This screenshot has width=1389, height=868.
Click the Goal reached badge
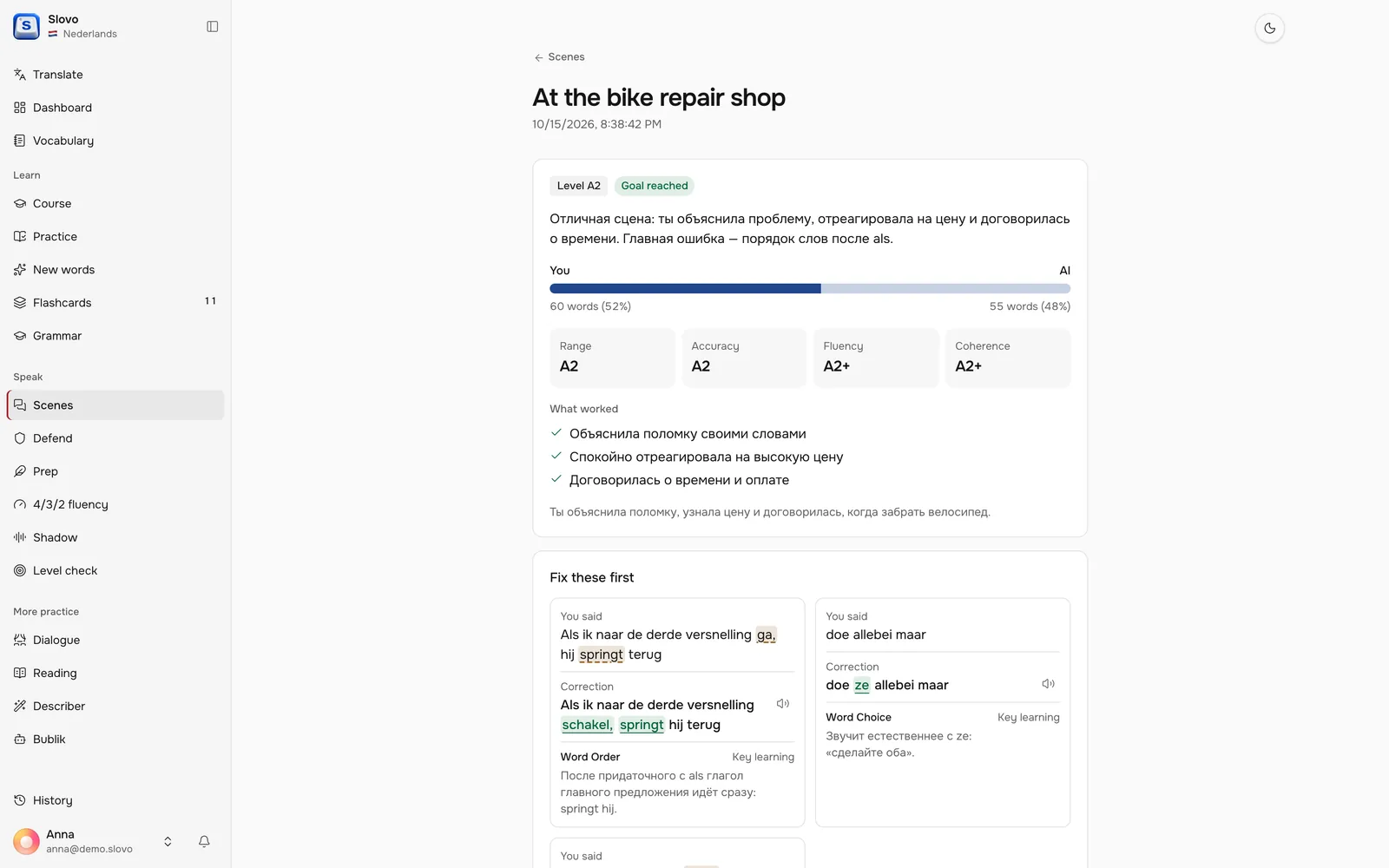655,186
